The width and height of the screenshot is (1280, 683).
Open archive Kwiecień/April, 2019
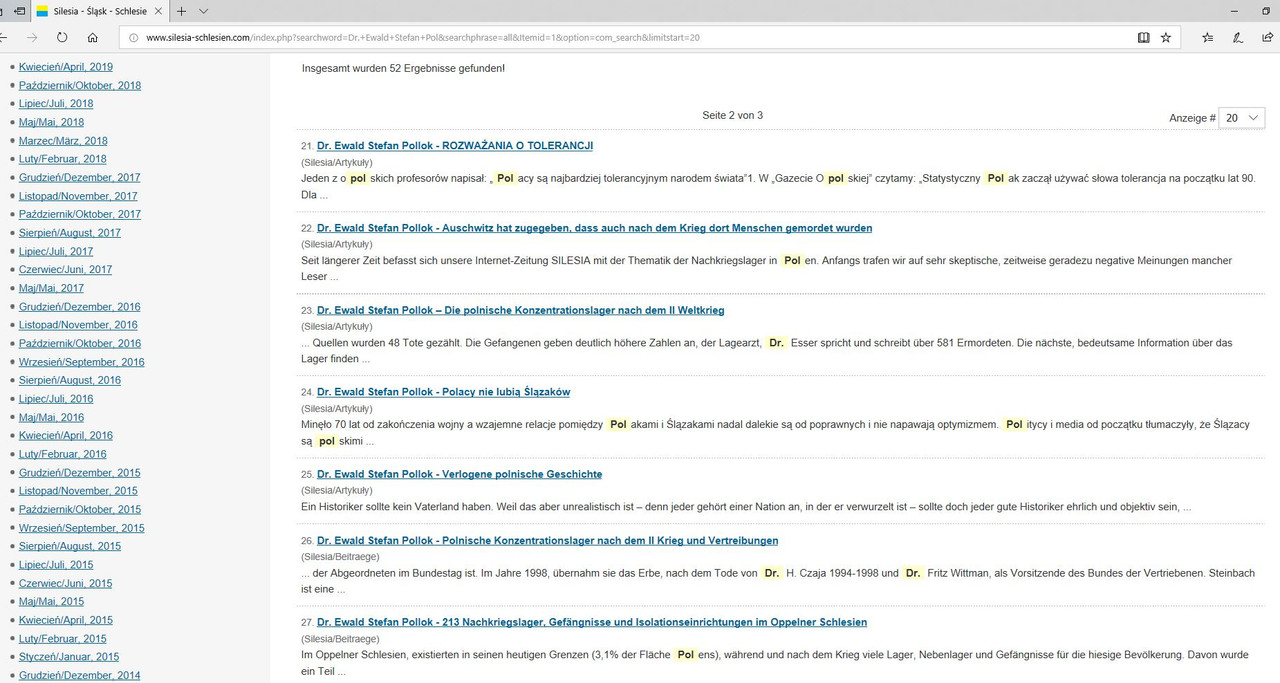click(66, 67)
